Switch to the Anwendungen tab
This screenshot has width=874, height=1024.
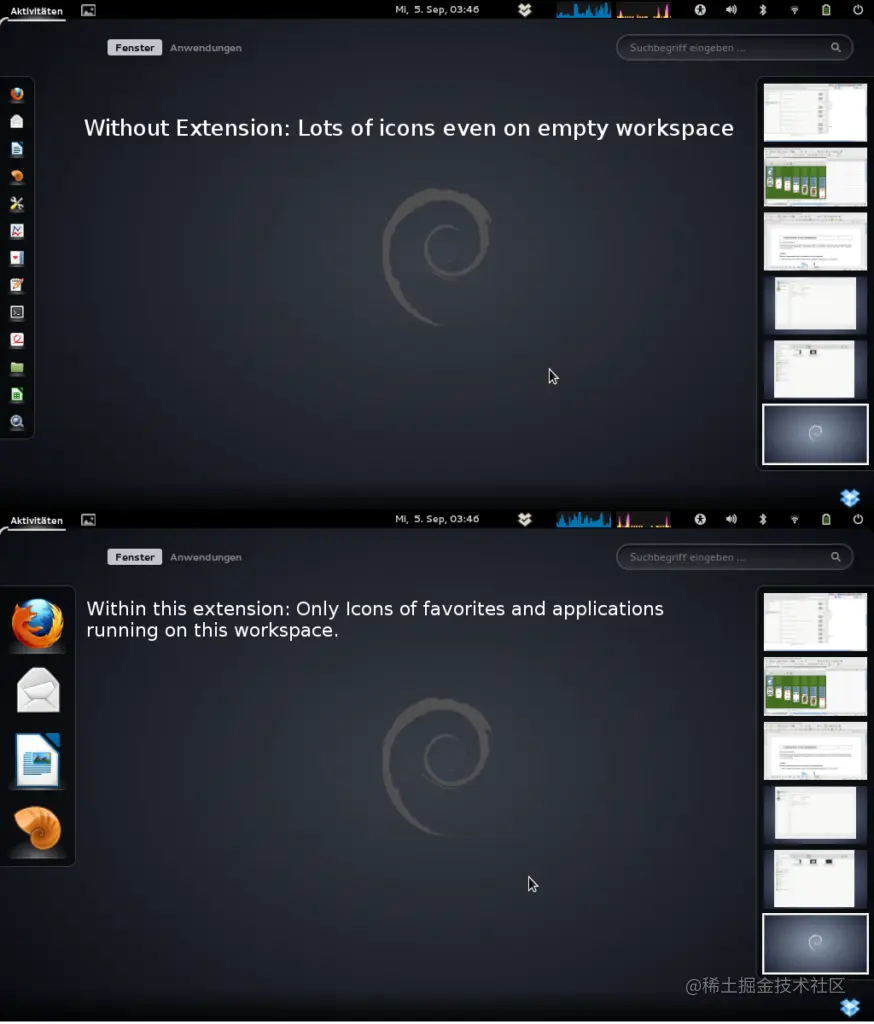205,47
